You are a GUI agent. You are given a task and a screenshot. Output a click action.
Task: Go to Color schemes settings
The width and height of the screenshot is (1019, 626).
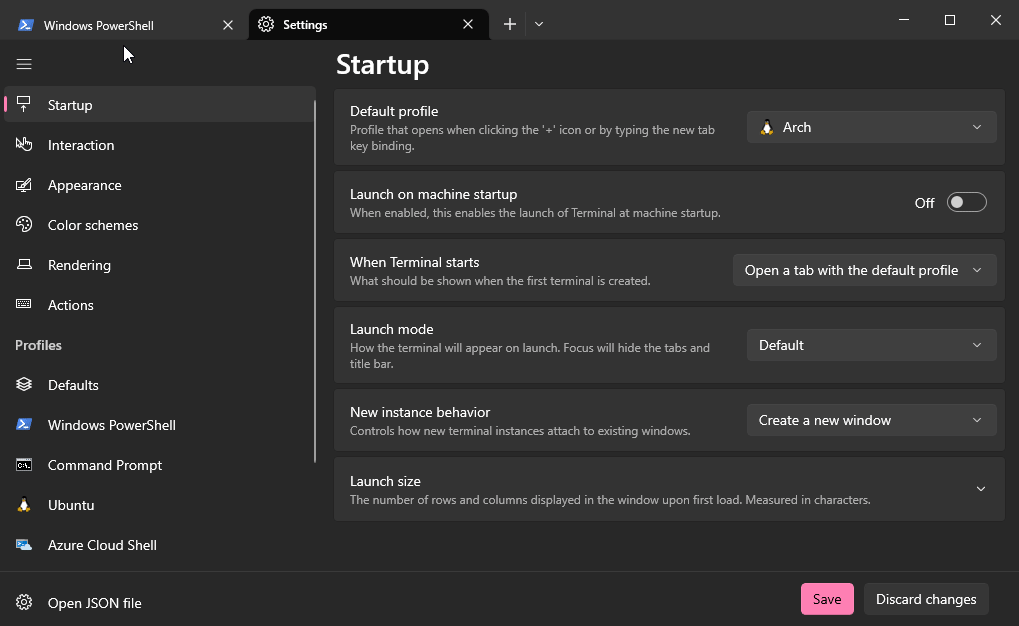click(x=92, y=225)
